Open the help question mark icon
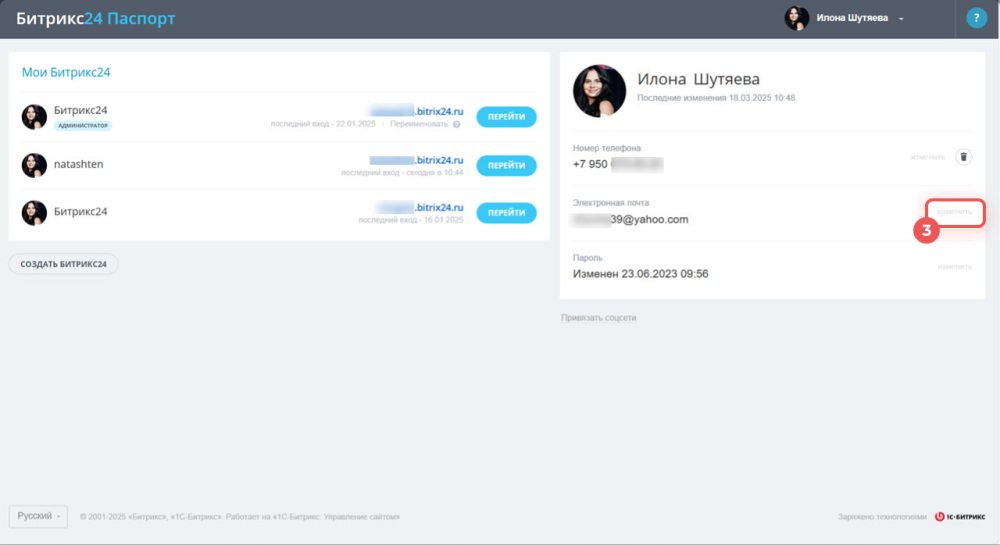 point(976,18)
